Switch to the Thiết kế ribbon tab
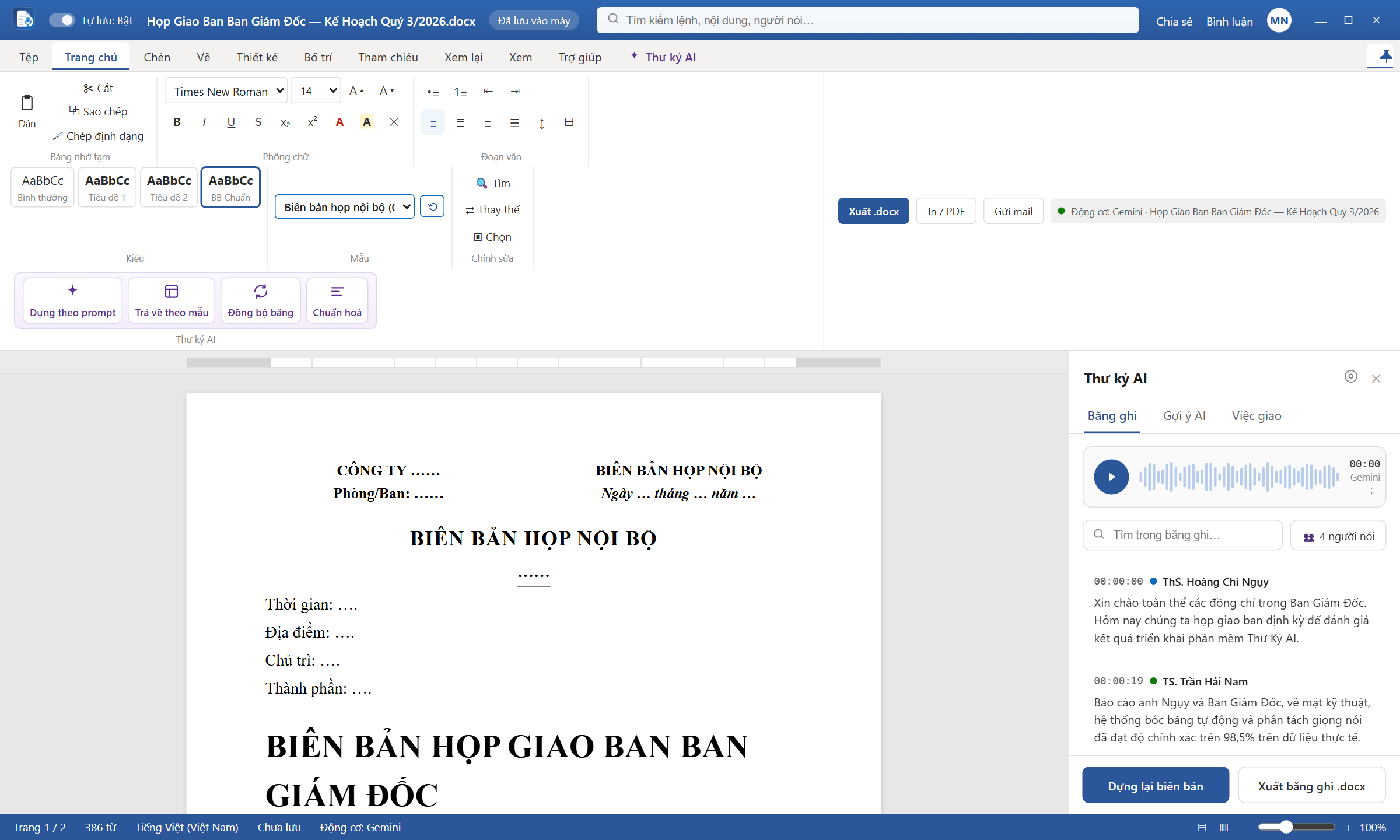 tap(257, 57)
